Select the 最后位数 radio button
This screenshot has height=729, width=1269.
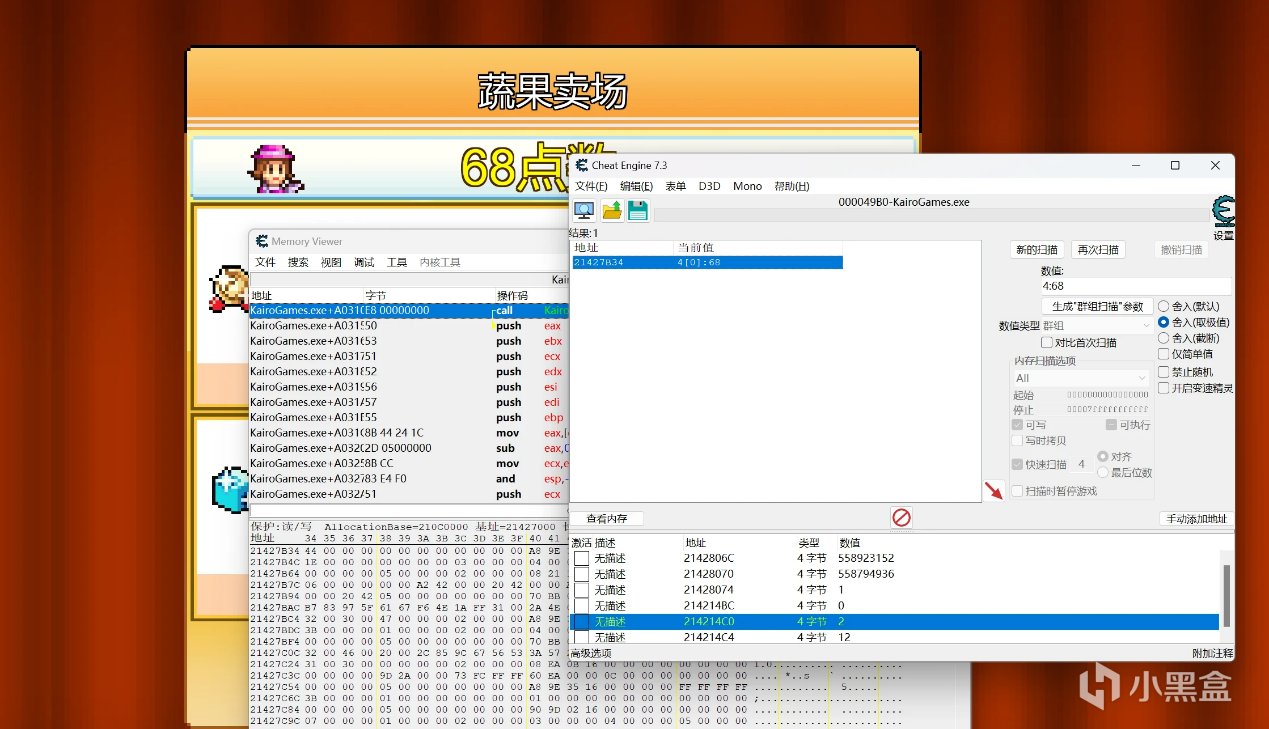[x=1103, y=472]
